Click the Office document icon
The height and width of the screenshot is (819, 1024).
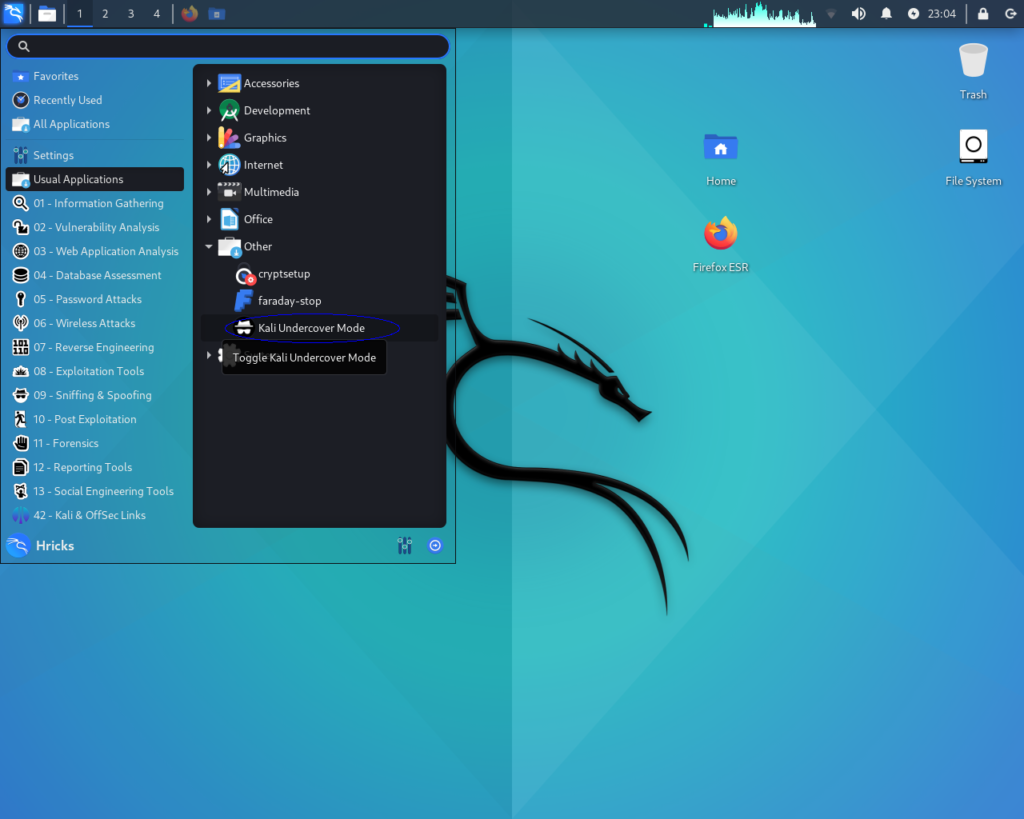[229, 219]
